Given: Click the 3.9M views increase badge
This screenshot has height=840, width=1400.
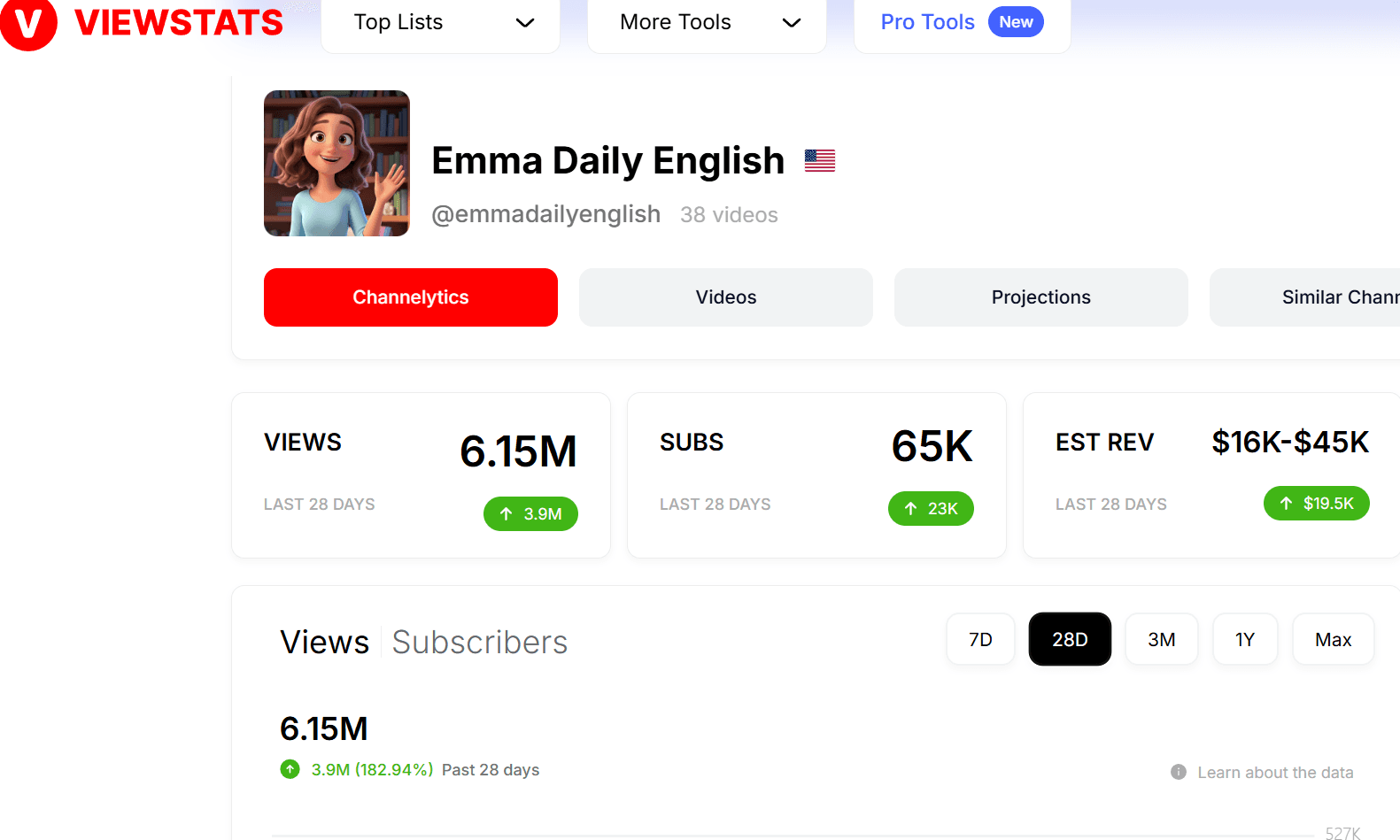Looking at the screenshot, I should click(x=530, y=514).
